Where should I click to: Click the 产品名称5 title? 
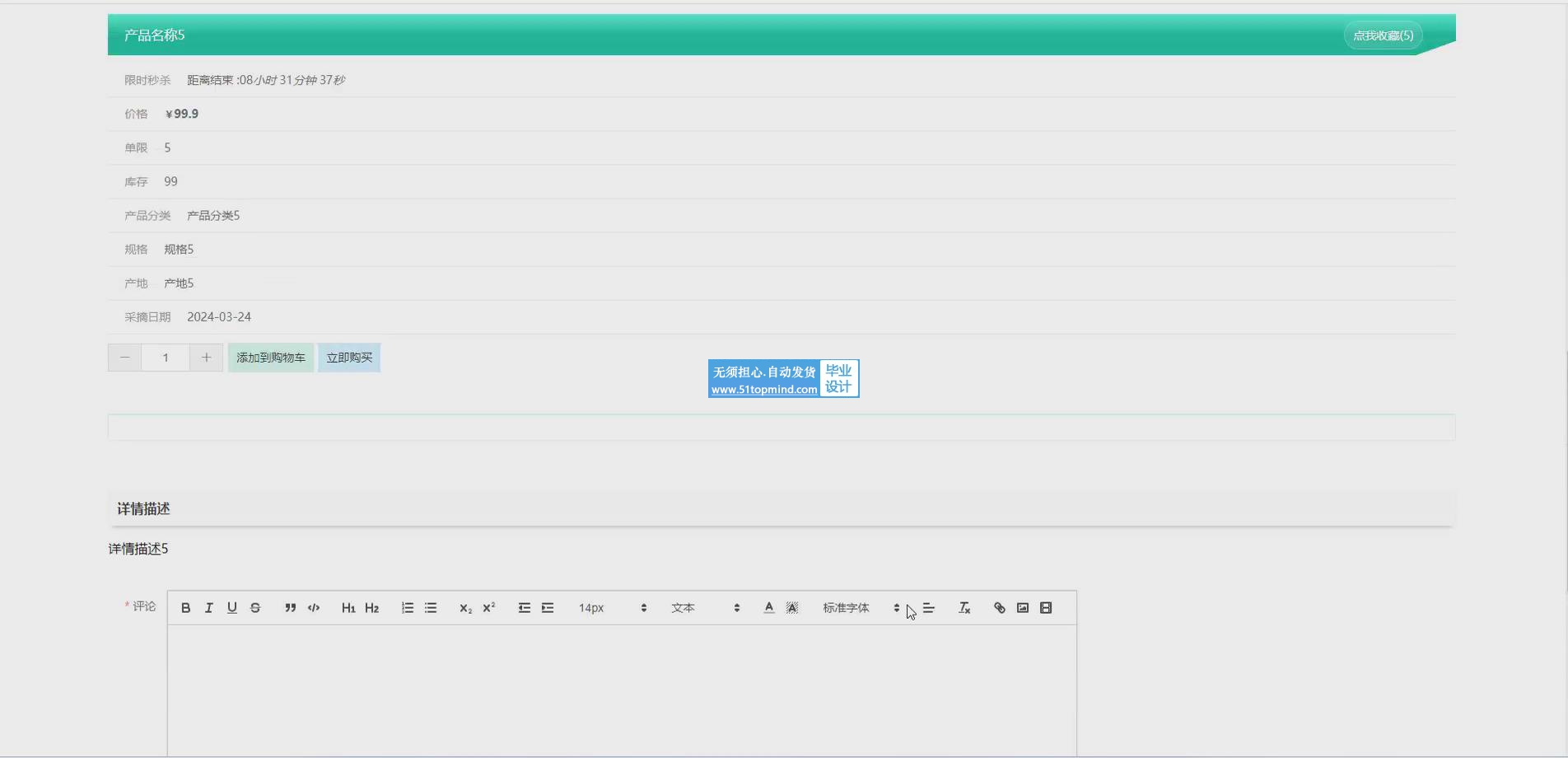tap(155, 35)
